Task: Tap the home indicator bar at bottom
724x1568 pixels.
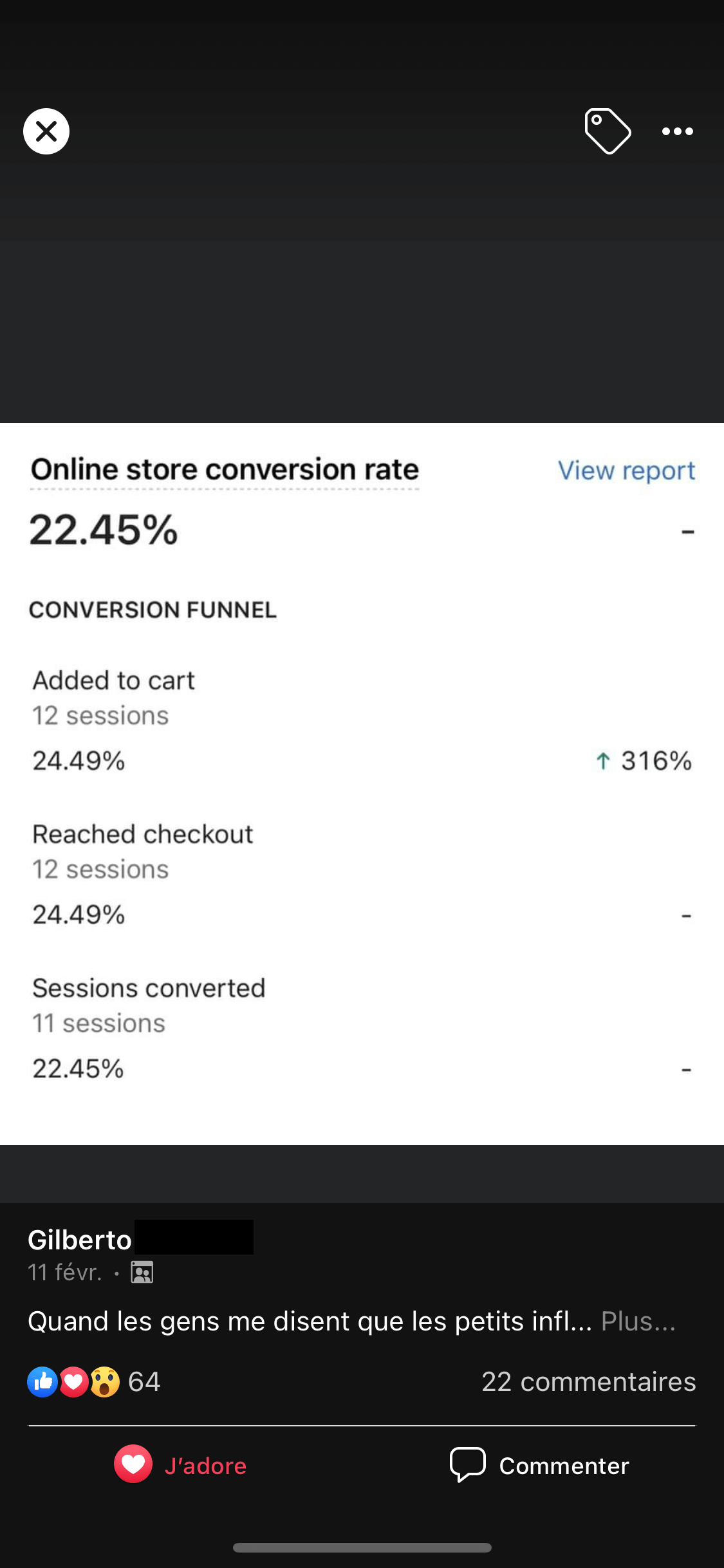Action: 362,1547
